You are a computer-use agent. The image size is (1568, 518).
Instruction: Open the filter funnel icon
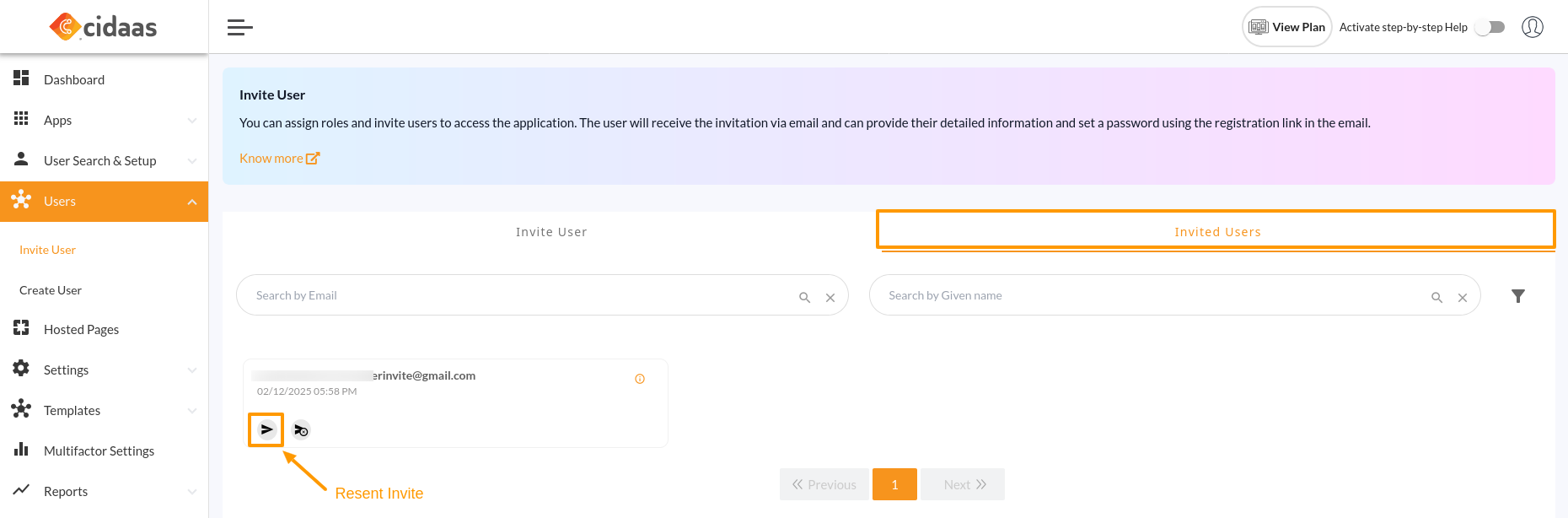[1517, 296]
